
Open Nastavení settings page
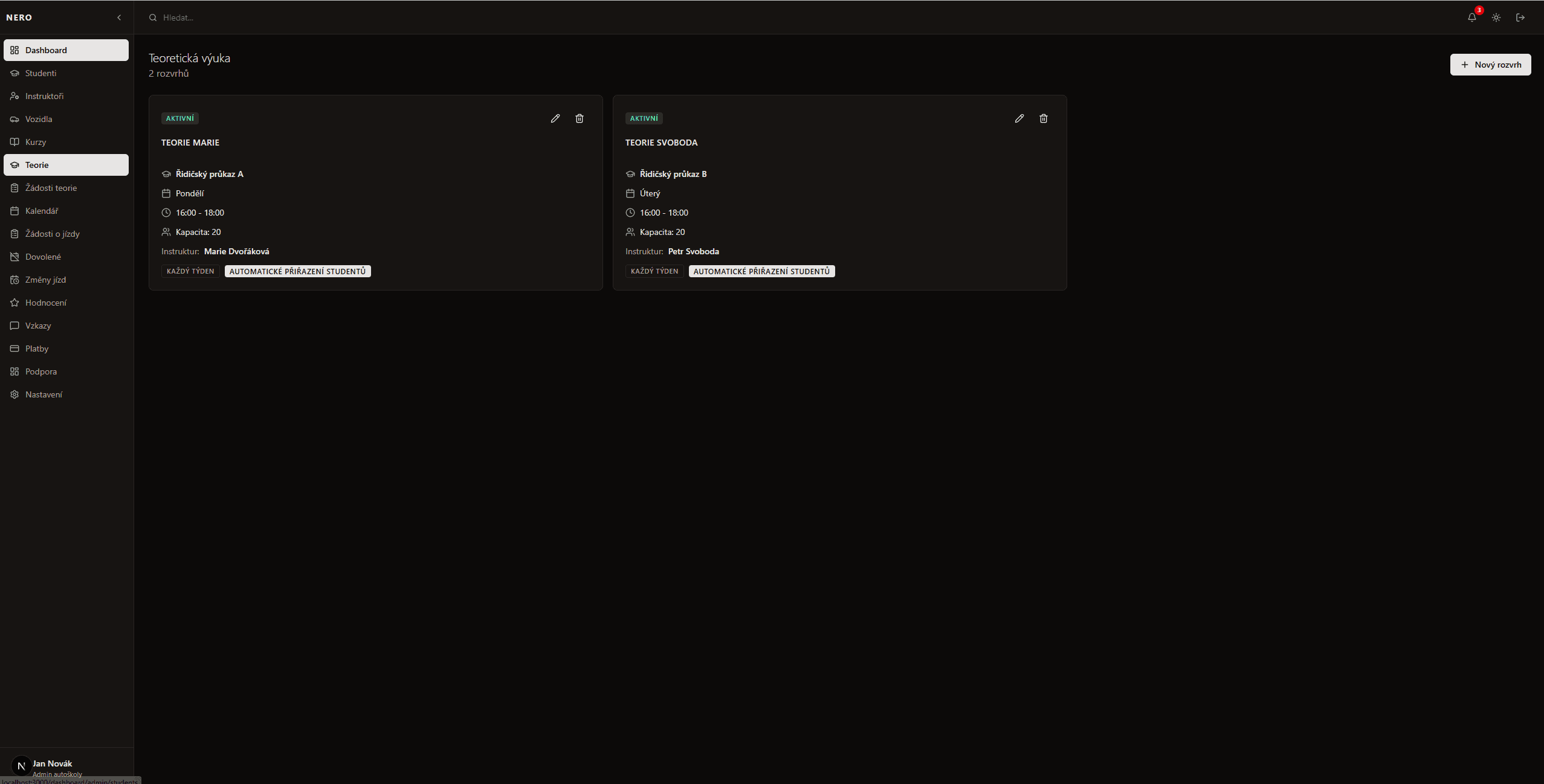pyautogui.click(x=44, y=394)
